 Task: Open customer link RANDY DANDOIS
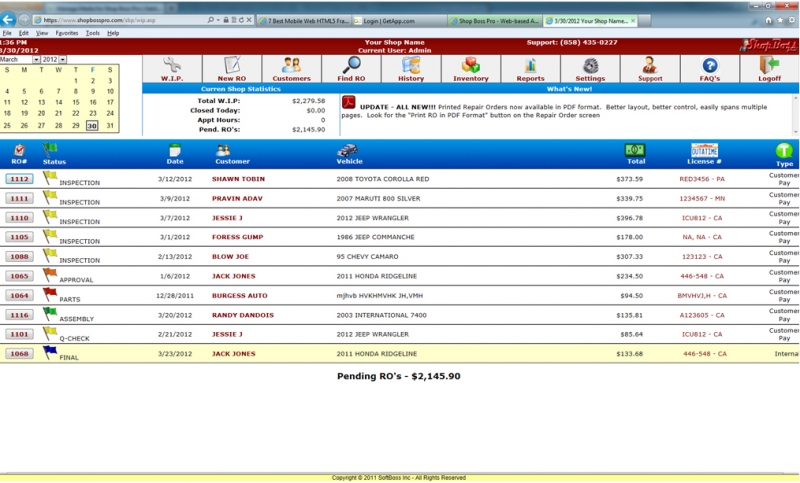(243, 315)
